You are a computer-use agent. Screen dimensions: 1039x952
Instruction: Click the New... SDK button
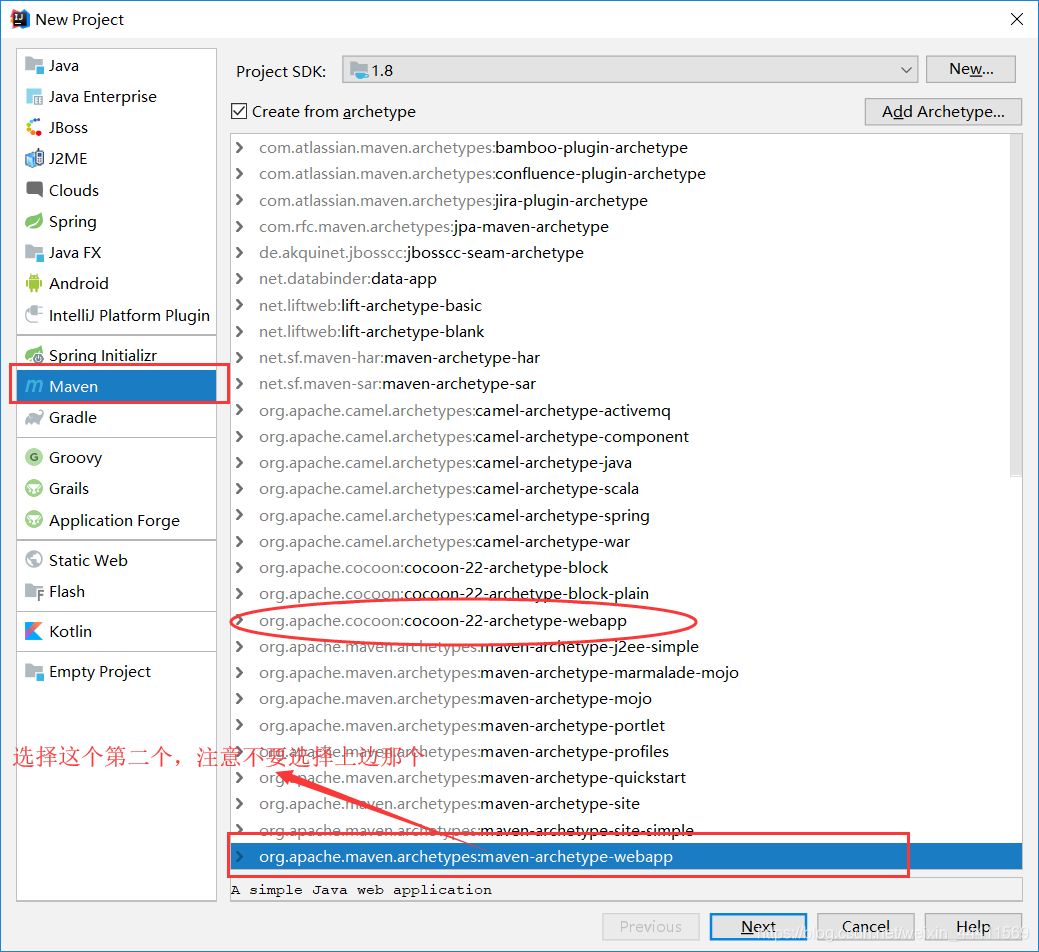click(971, 69)
